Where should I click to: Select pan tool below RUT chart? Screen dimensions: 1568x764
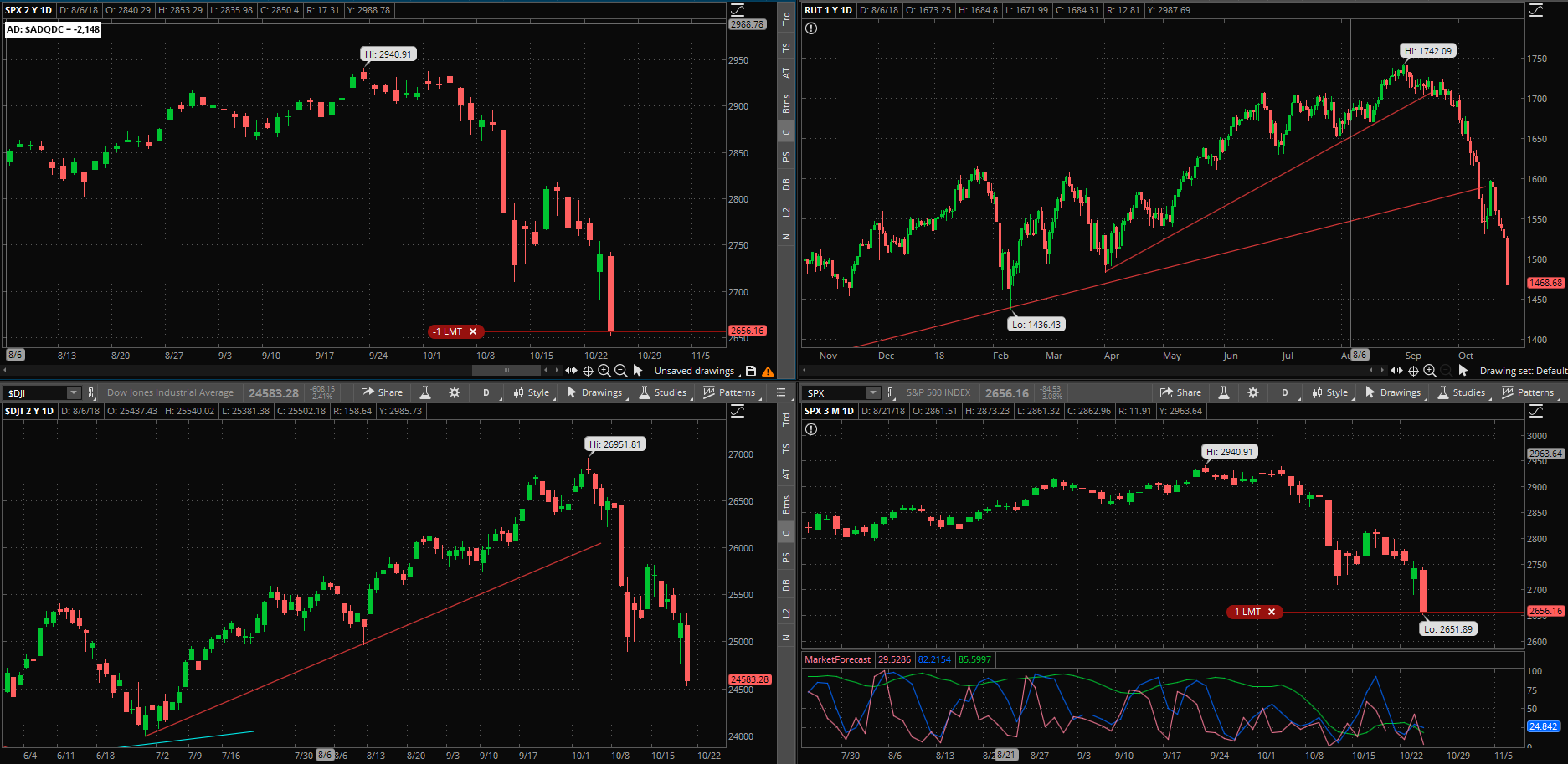point(1396,371)
